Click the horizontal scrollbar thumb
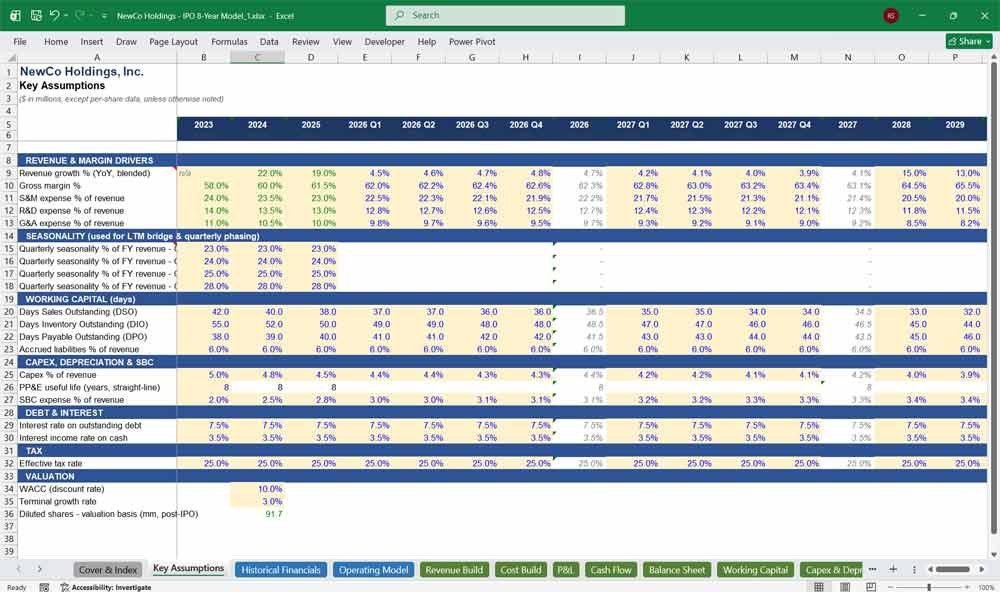The width and height of the screenshot is (1000, 592). point(952,569)
